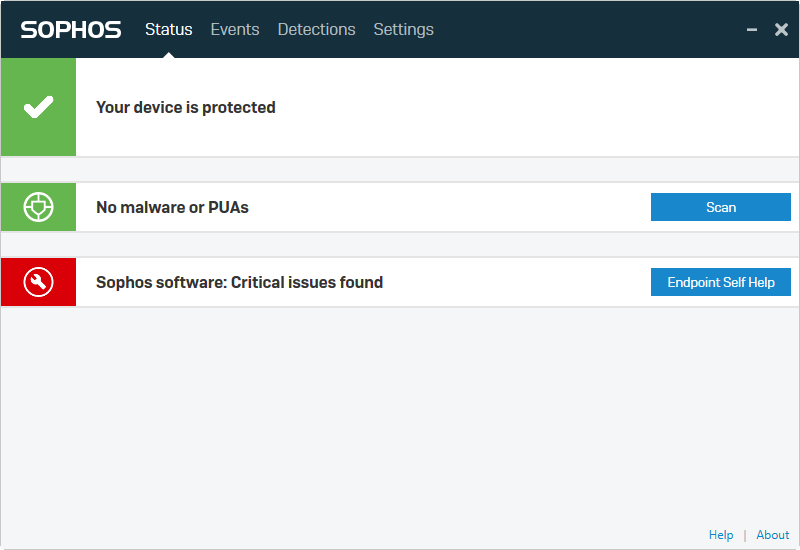Click the malware scan shield icon

tap(38, 207)
